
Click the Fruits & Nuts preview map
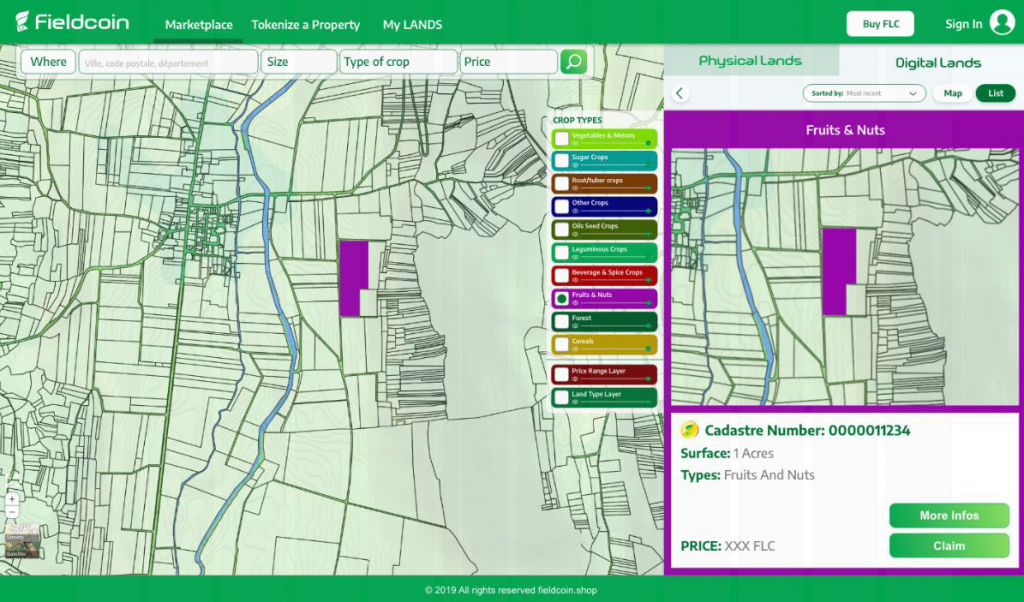tap(845, 277)
